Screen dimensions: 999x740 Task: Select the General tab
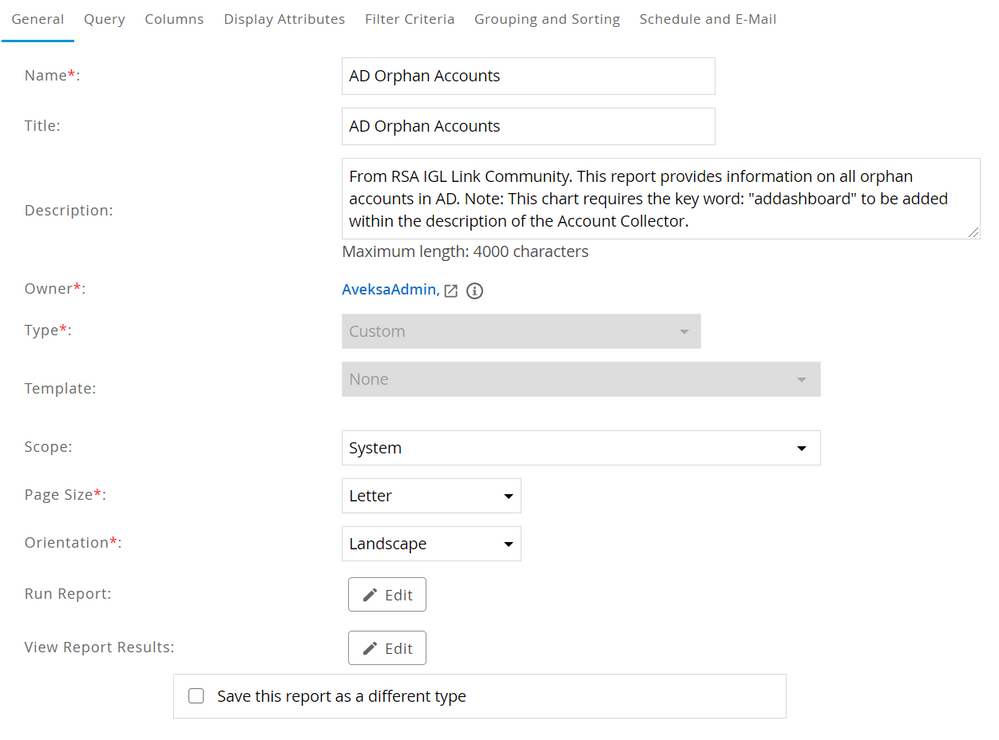pos(37,19)
